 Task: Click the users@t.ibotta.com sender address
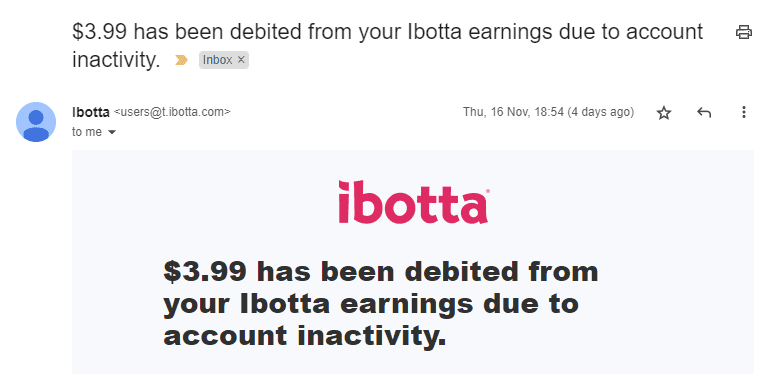click(172, 112)
